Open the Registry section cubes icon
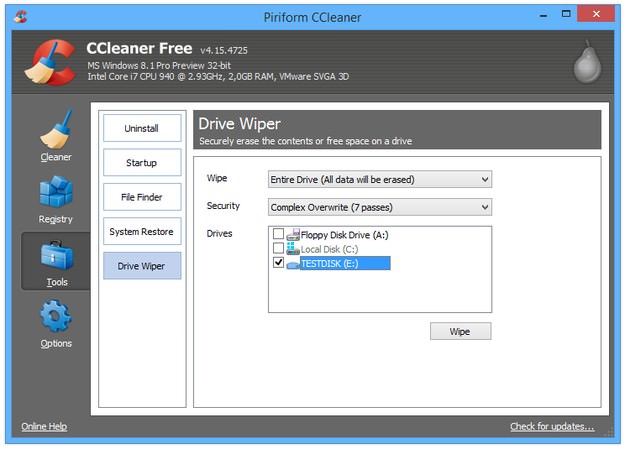625x449 pixels. click(x=56, y=192)
